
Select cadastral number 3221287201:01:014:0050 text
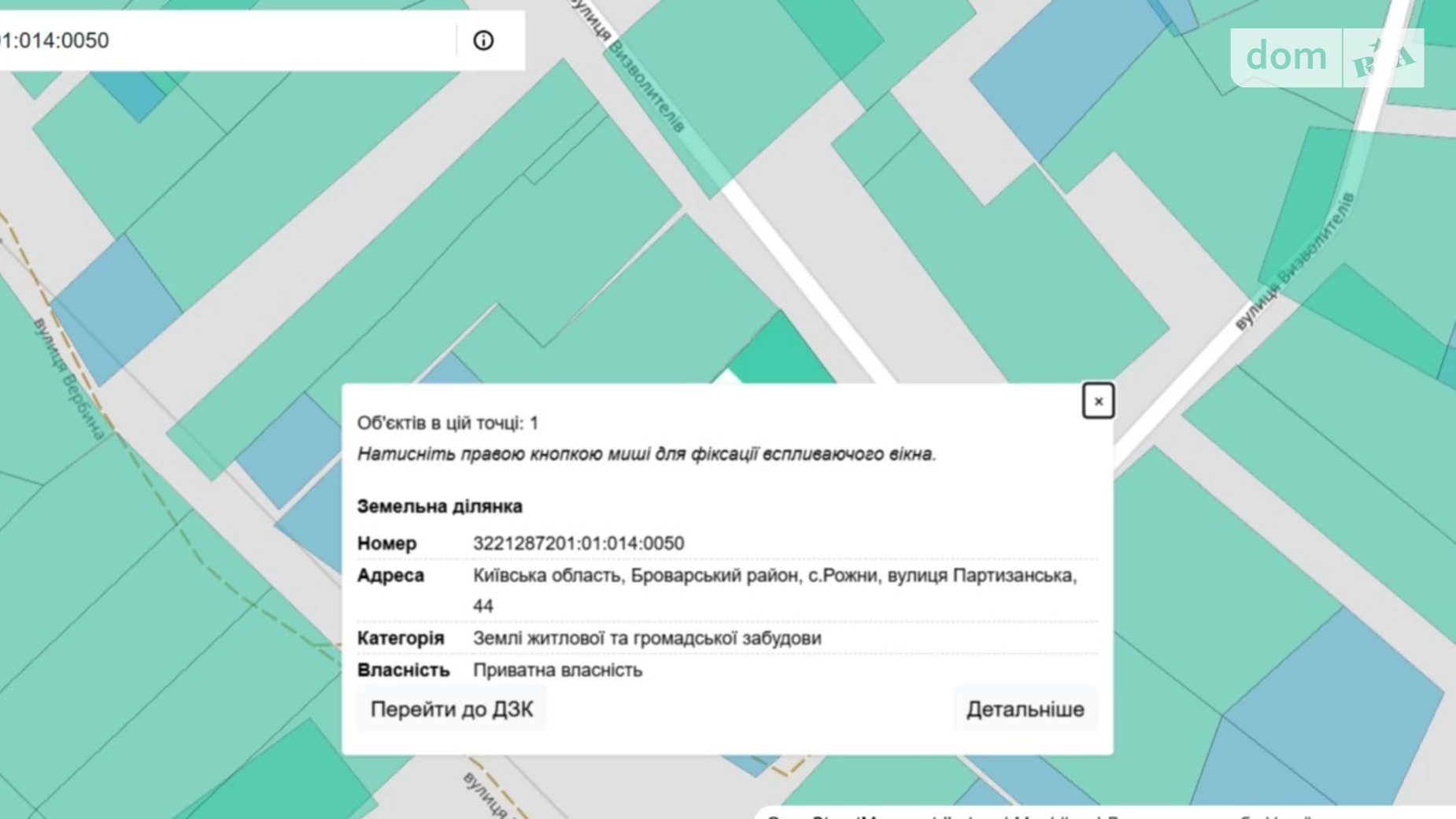[578, 543]
